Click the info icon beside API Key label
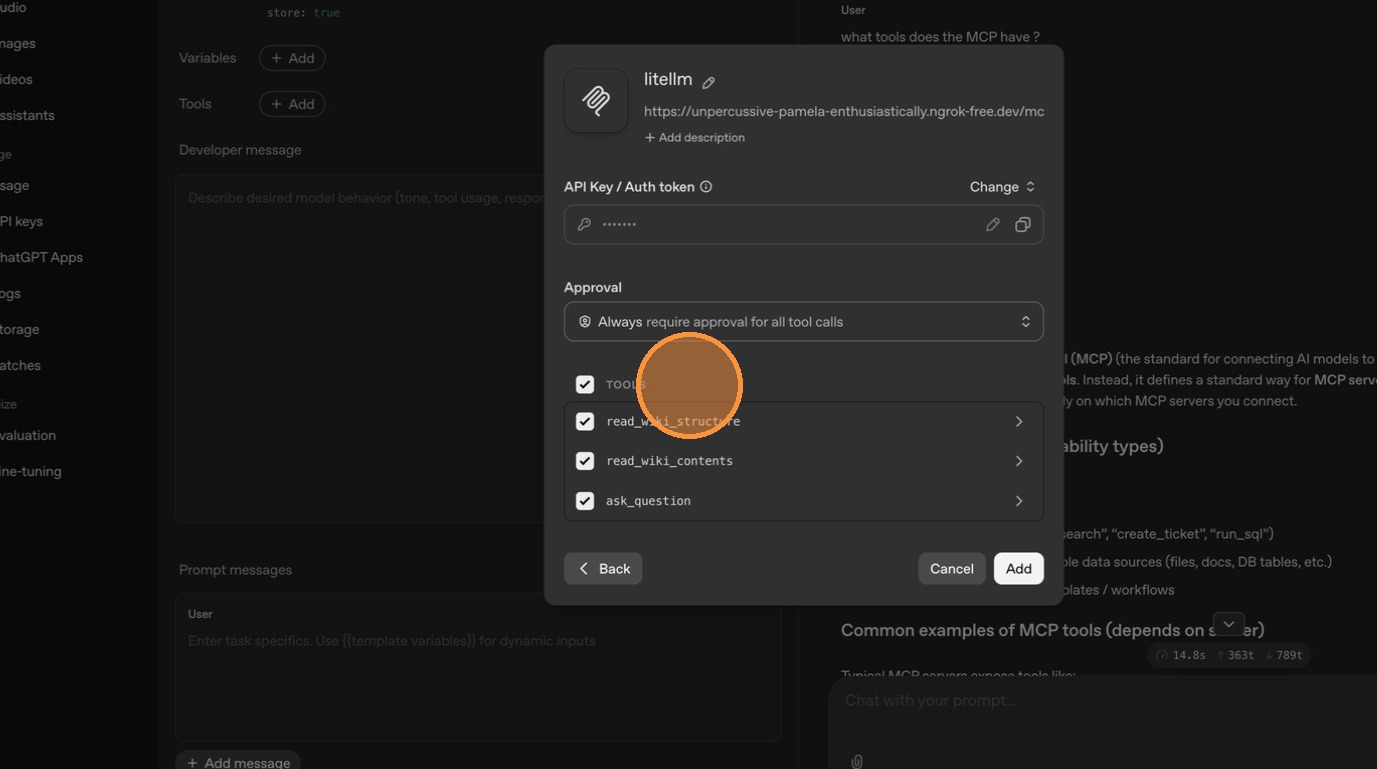Viewport: 1377px width, 769px height. pyautogui.click(x=706, y=187)
